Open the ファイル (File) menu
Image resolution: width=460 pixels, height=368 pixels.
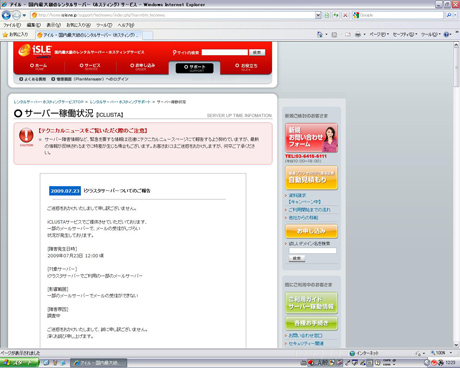tap(12, 25)
